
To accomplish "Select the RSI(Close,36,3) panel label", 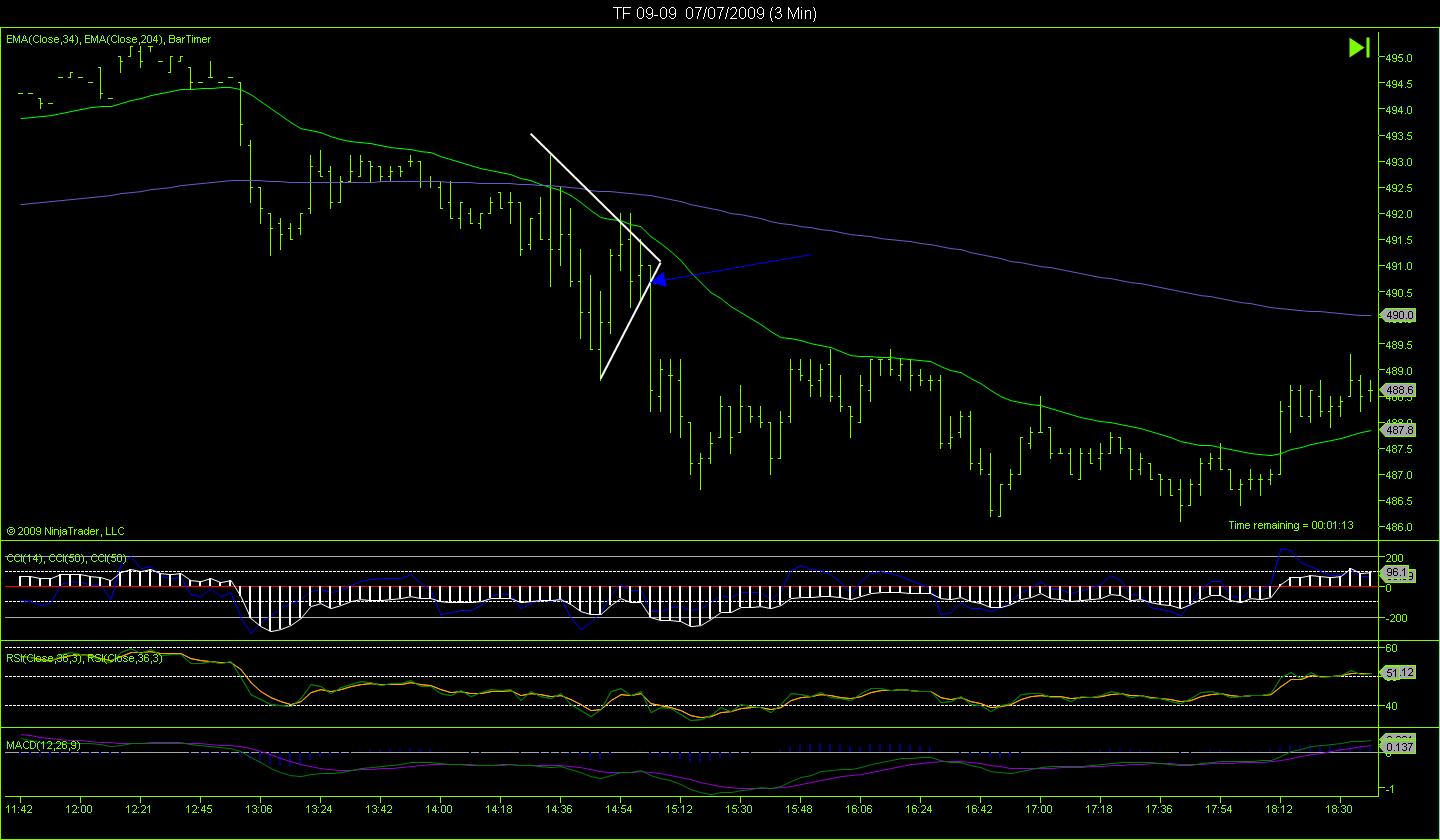I will pos(84,658).
